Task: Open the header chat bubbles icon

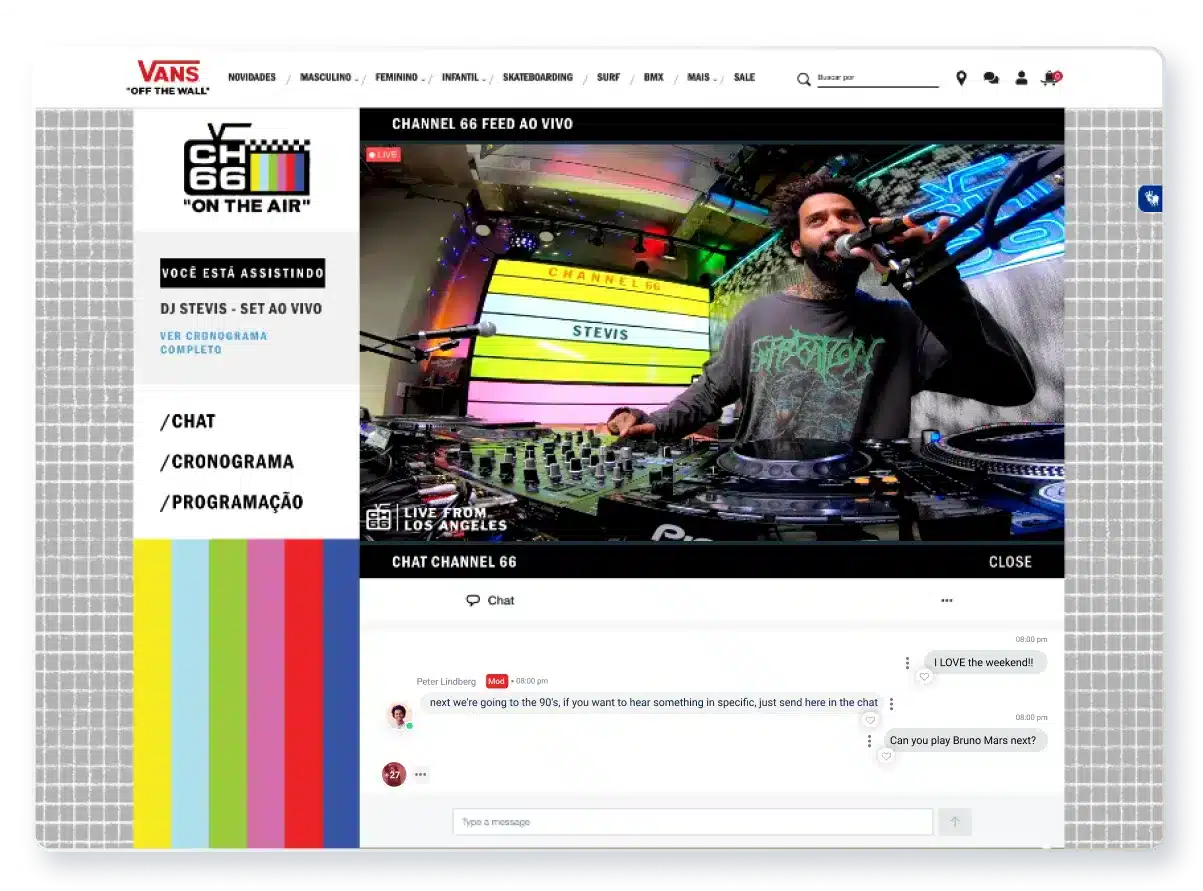Action: click(x=991, y=78)
